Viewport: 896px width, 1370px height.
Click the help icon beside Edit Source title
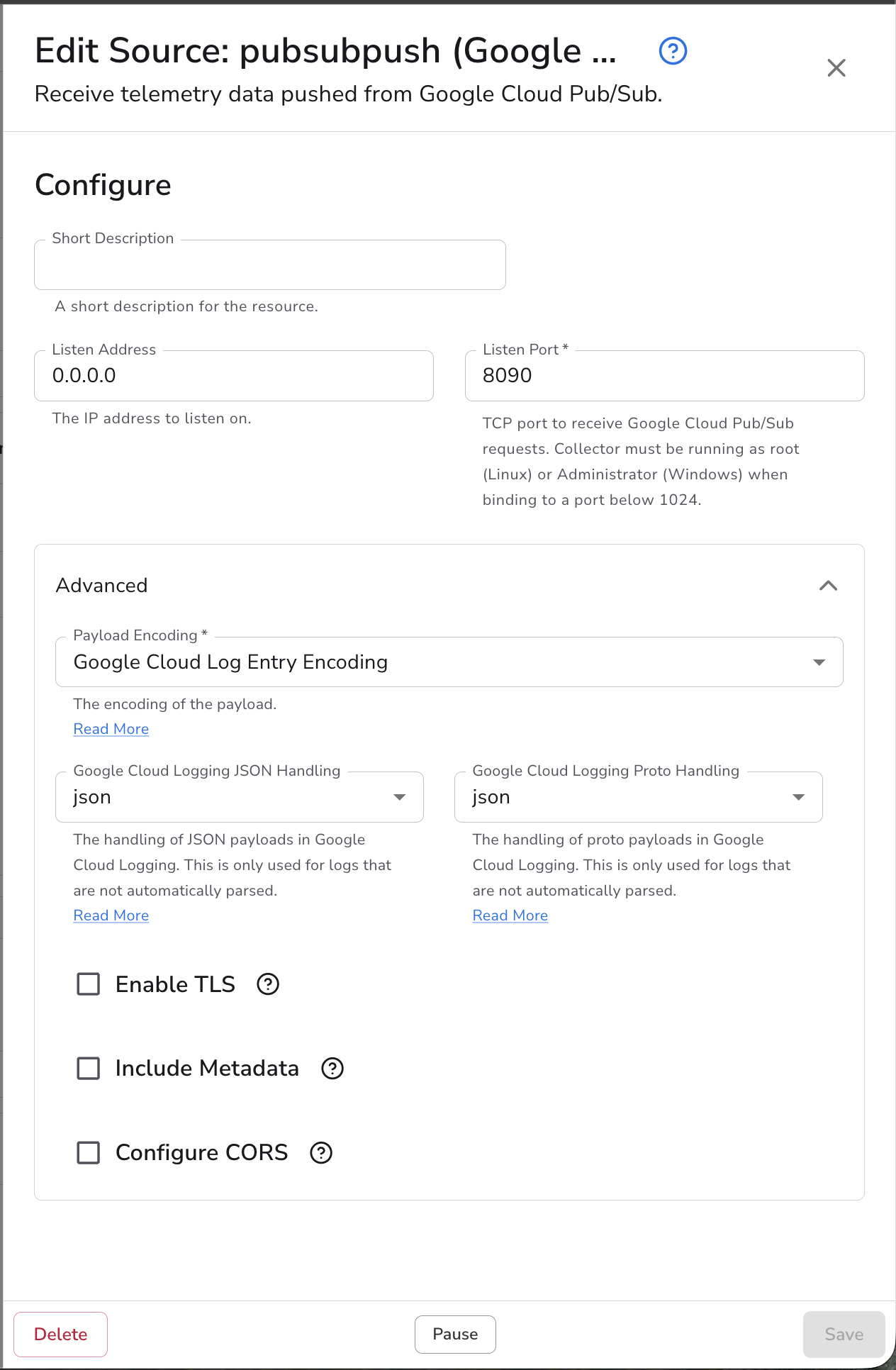(673, 51)
